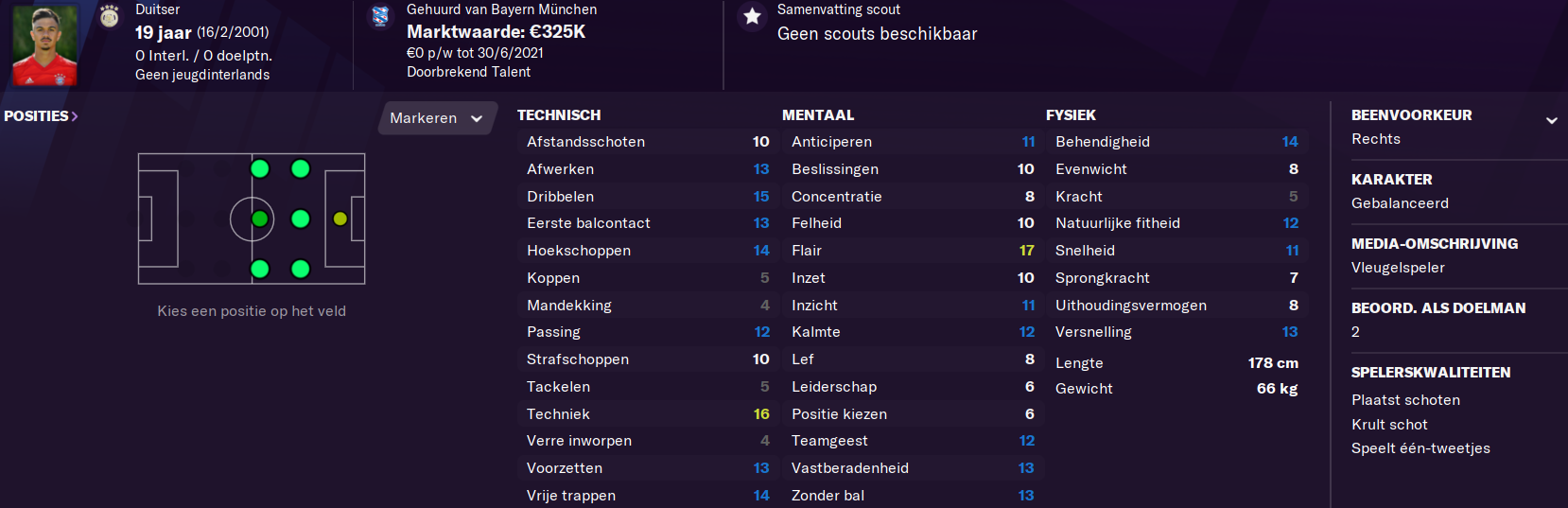Click the German national team badge icon
Image resolution: width=1568 pixels, height=508 pixels.
[x=110, y=15]
